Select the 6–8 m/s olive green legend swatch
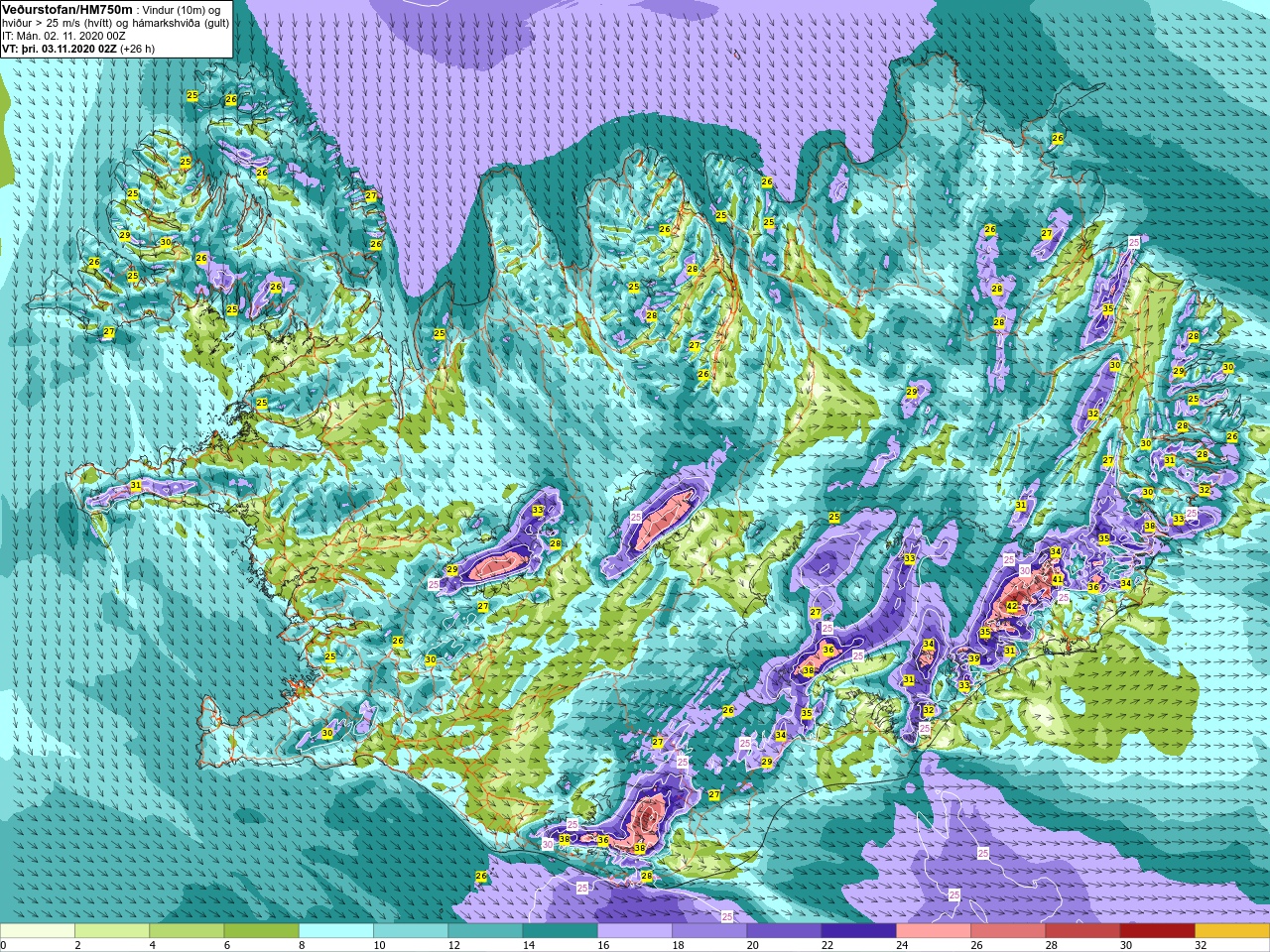 [261, 931]
